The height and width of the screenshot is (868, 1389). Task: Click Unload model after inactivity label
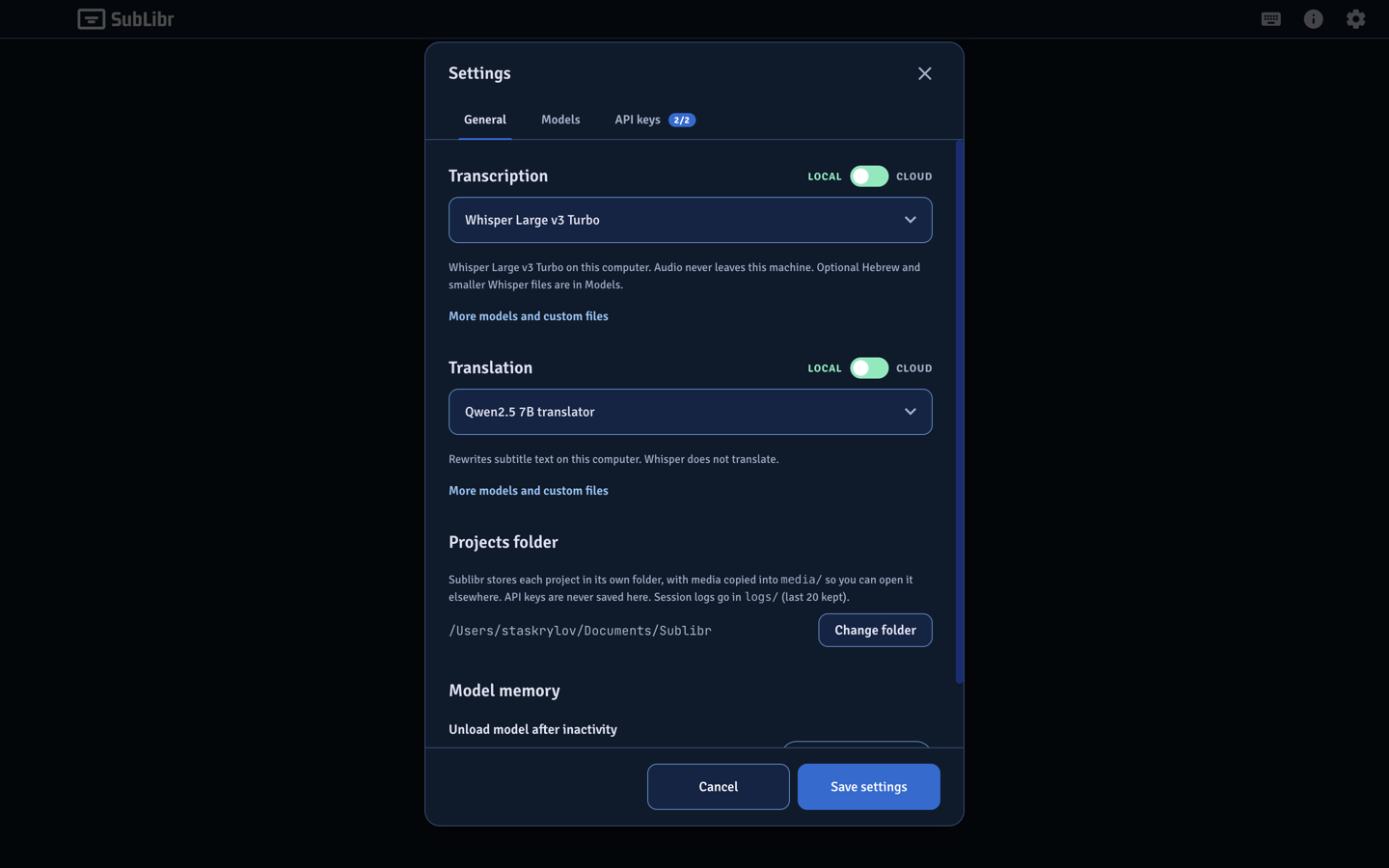[532, 729]
